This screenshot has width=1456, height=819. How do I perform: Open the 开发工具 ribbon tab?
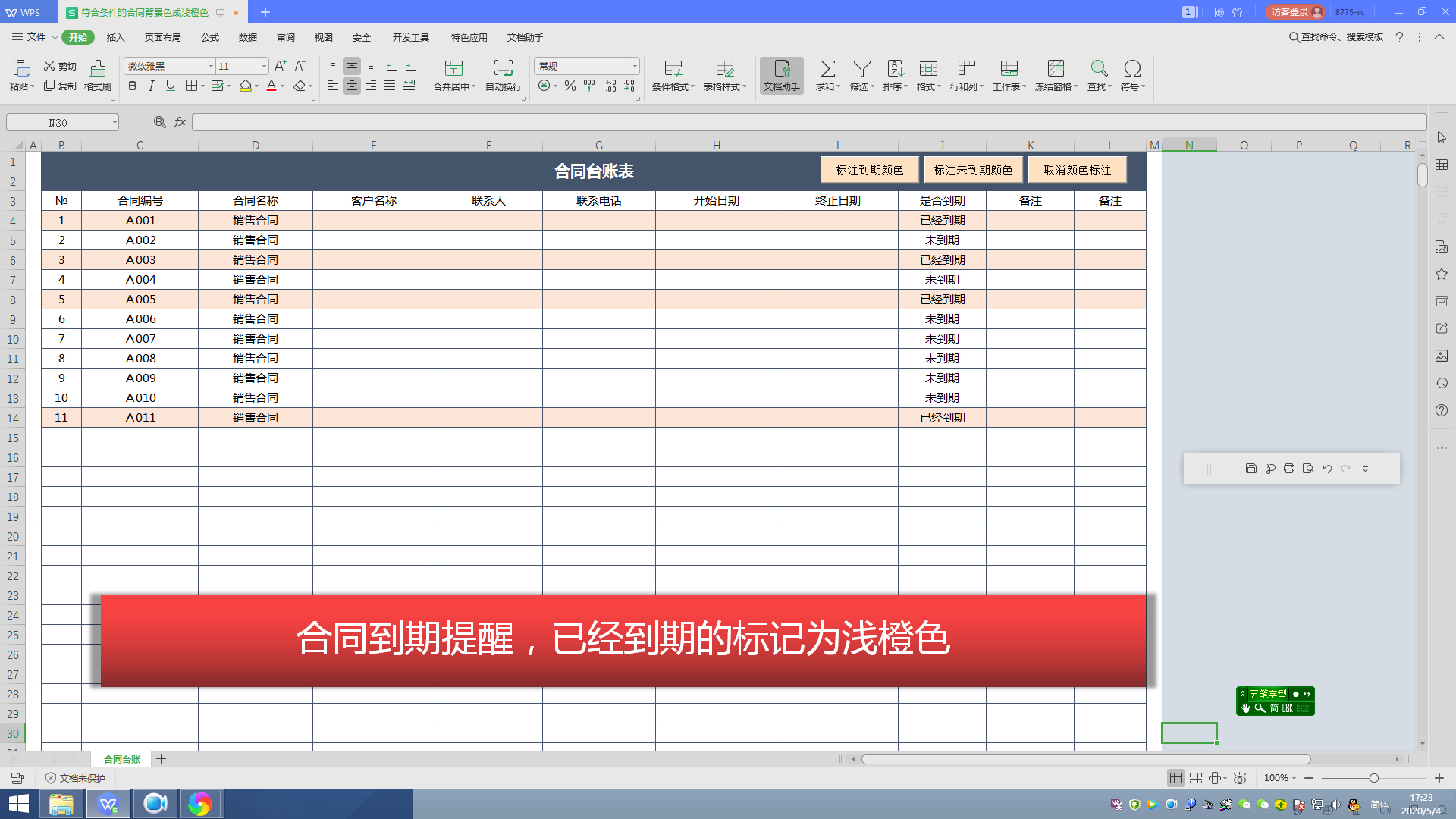(411, 37)
